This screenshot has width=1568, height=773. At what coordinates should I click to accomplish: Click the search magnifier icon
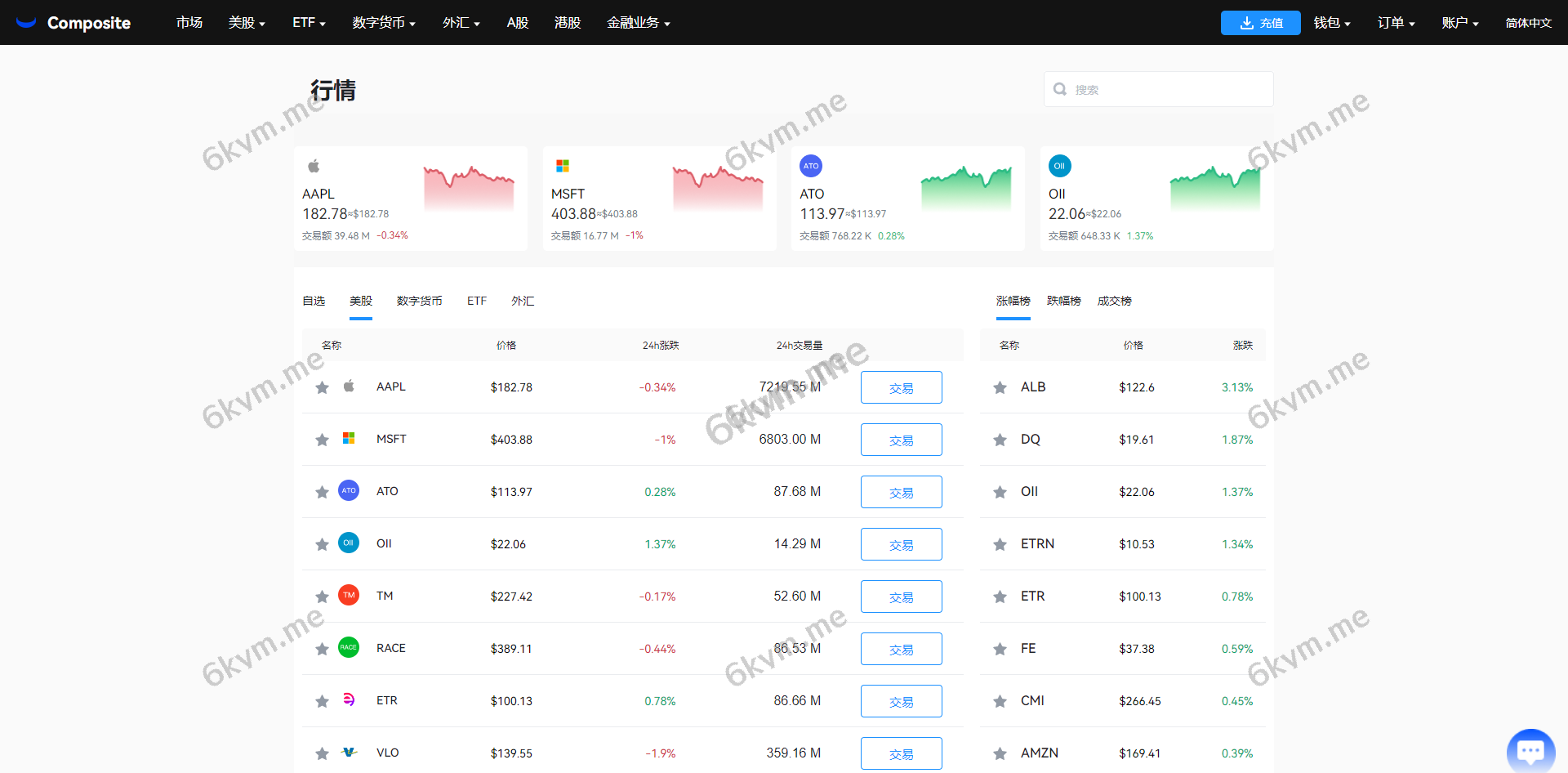(x=1059, y=88)
